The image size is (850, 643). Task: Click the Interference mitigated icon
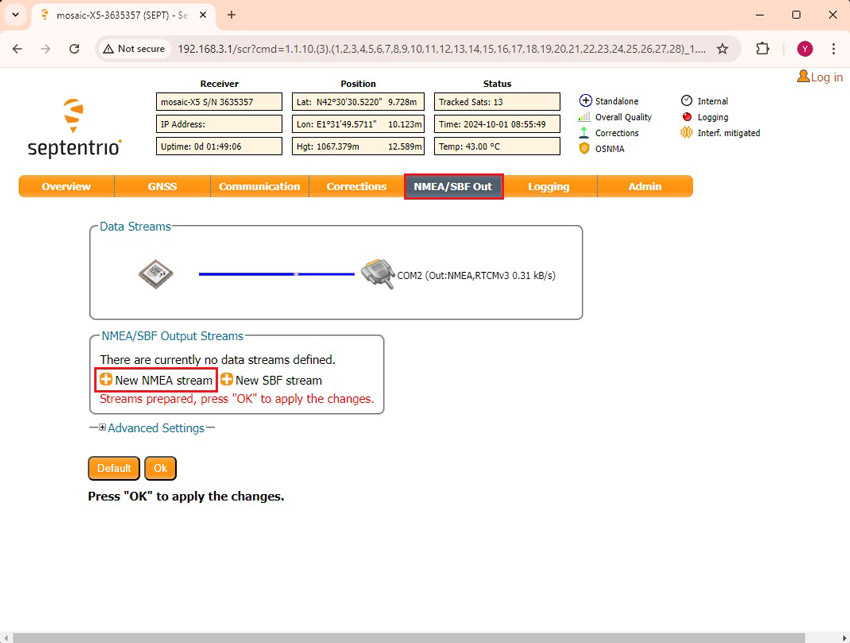pyautogui.click(x=687, y=133)
